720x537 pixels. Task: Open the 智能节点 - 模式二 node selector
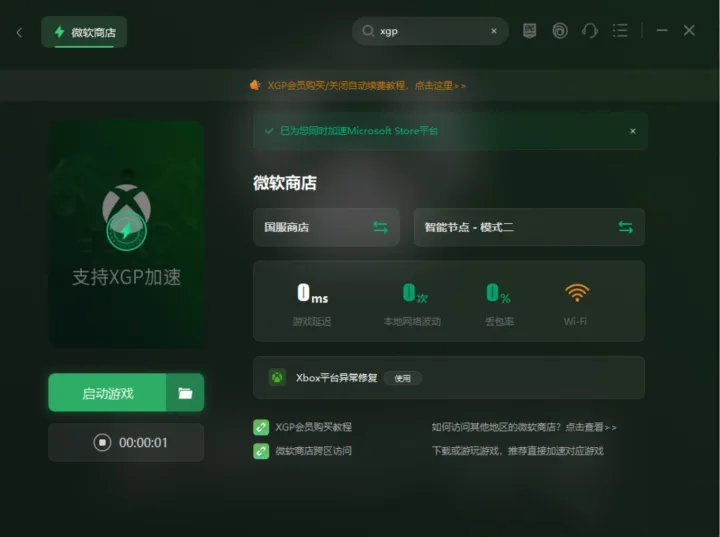pyautogui.click(x=529, y=227)
